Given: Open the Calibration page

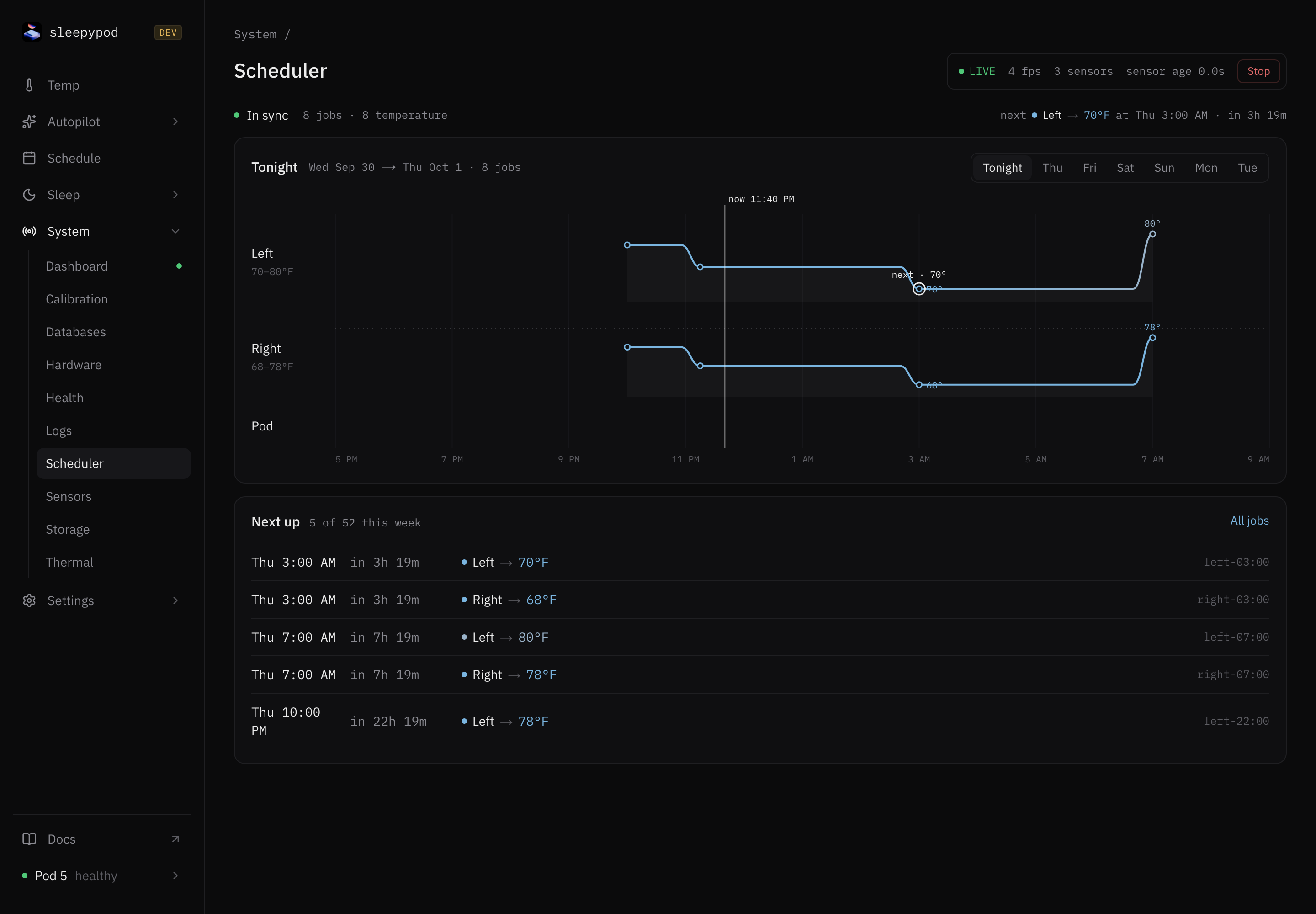Looking at the screenshot, I should [113, 299].
